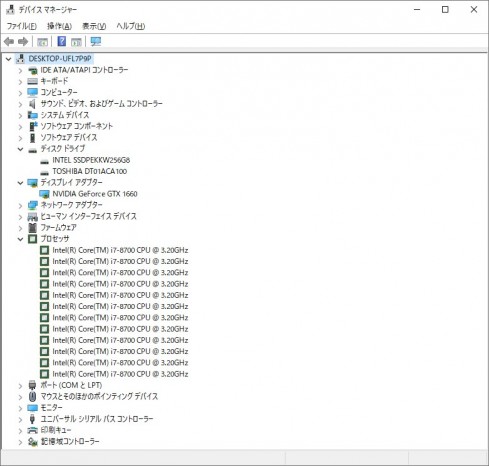Click the Device Manager title bar icon
Viewport: 489px width, 466px height.
coord(10,10)
